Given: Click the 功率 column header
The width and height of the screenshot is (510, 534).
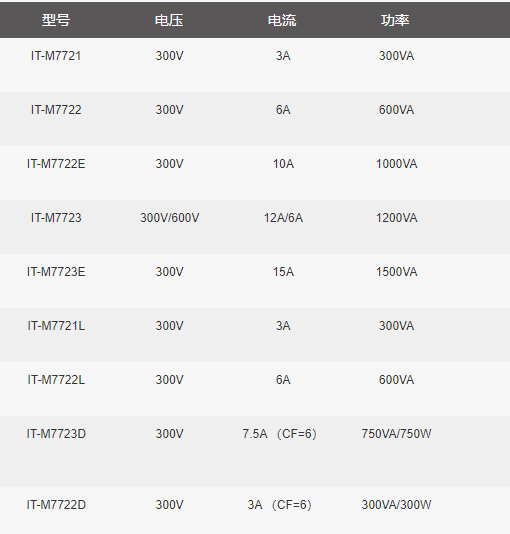Looking at the screenshot, I should tap(395, 20).
